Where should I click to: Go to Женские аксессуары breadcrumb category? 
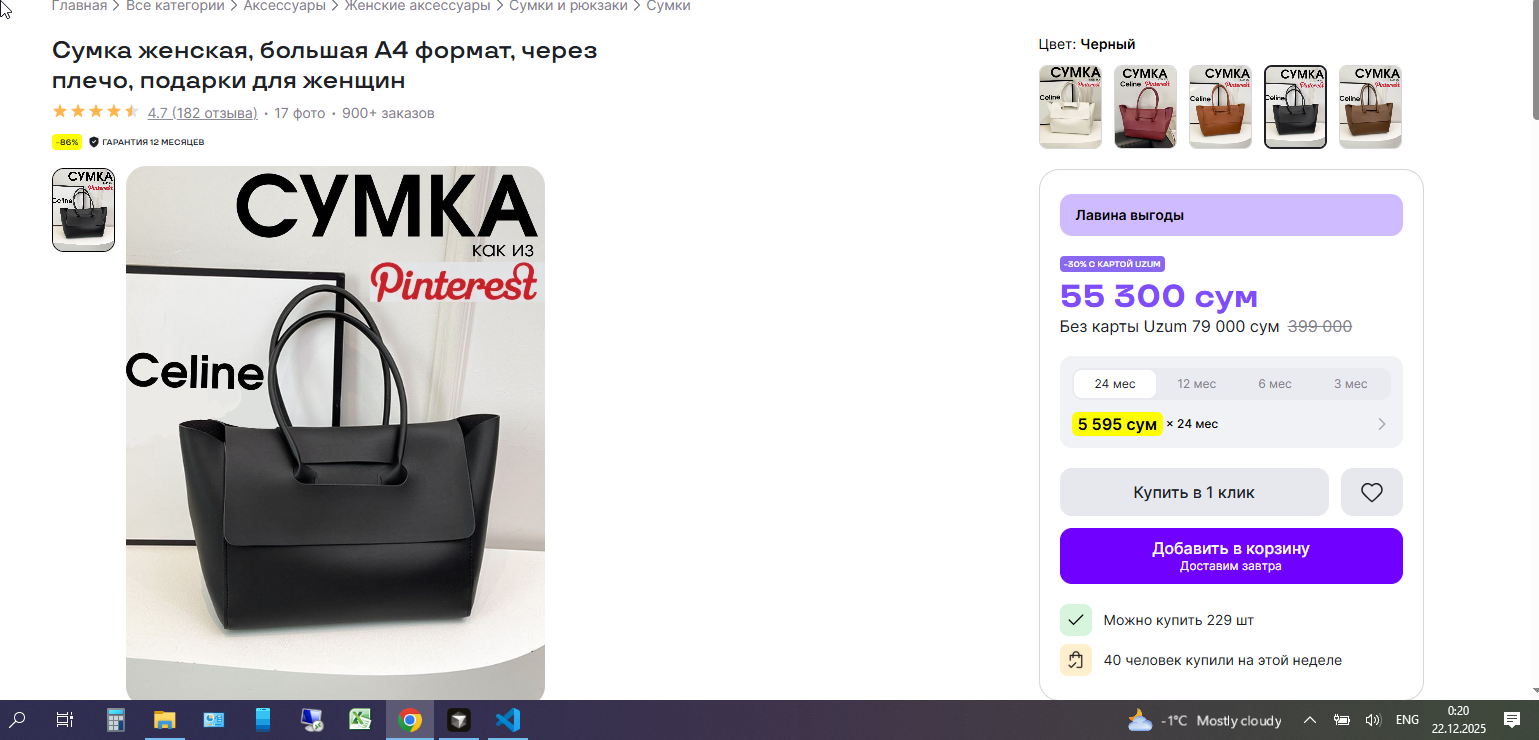417,6
